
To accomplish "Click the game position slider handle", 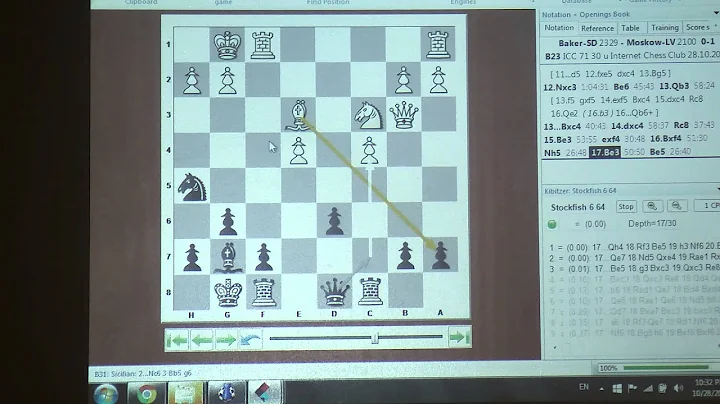I will point(375,338).
